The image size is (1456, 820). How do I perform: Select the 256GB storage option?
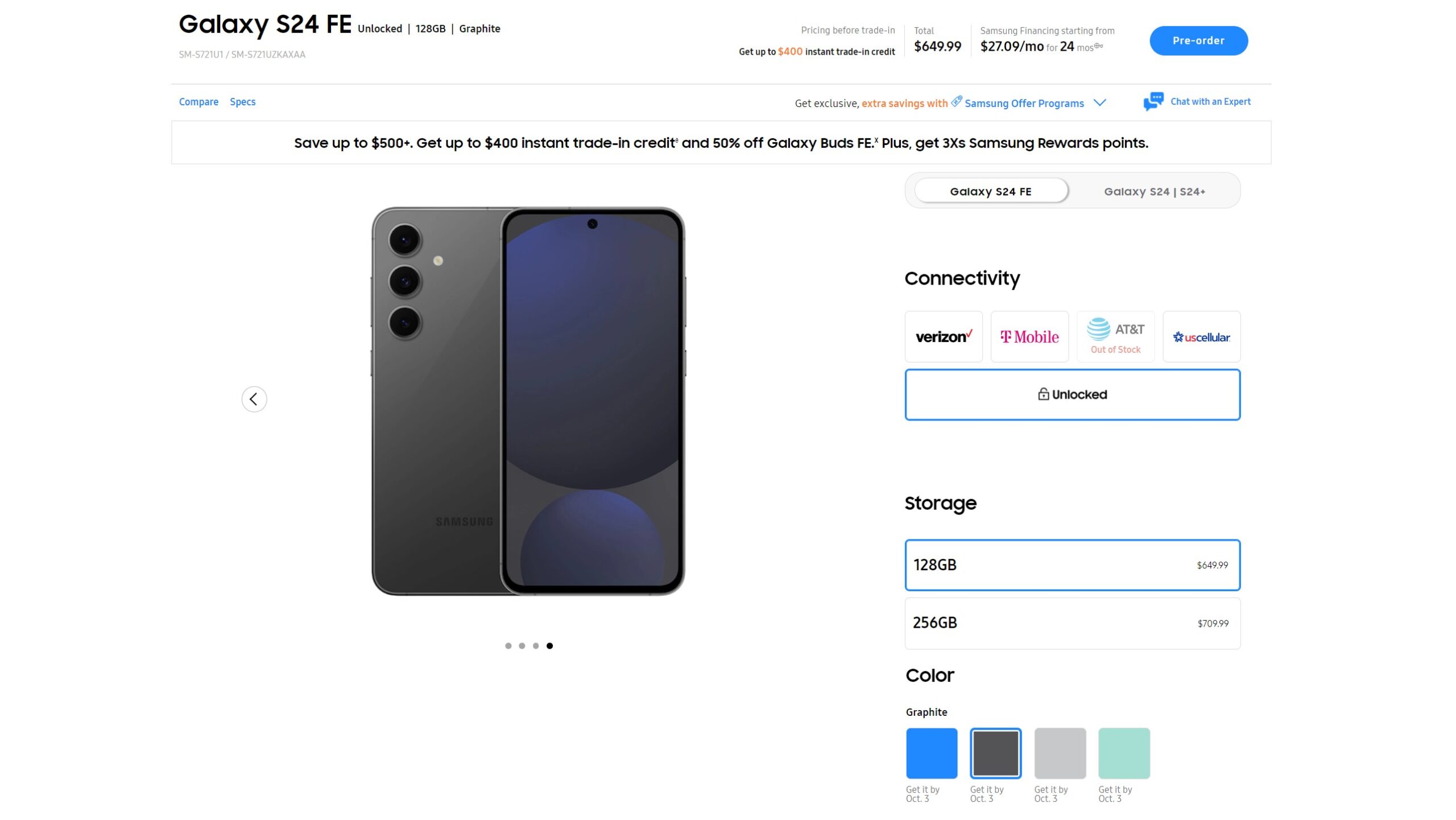tap(1071, 623)
